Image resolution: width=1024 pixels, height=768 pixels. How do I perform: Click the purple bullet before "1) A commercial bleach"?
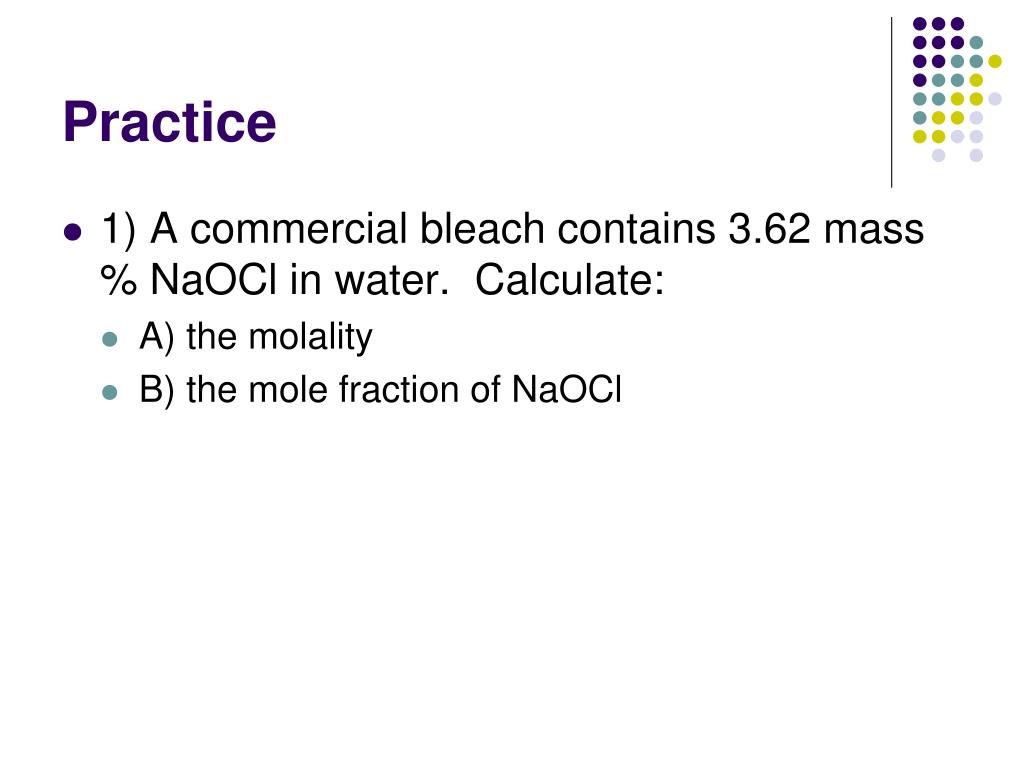pos(73,232)
